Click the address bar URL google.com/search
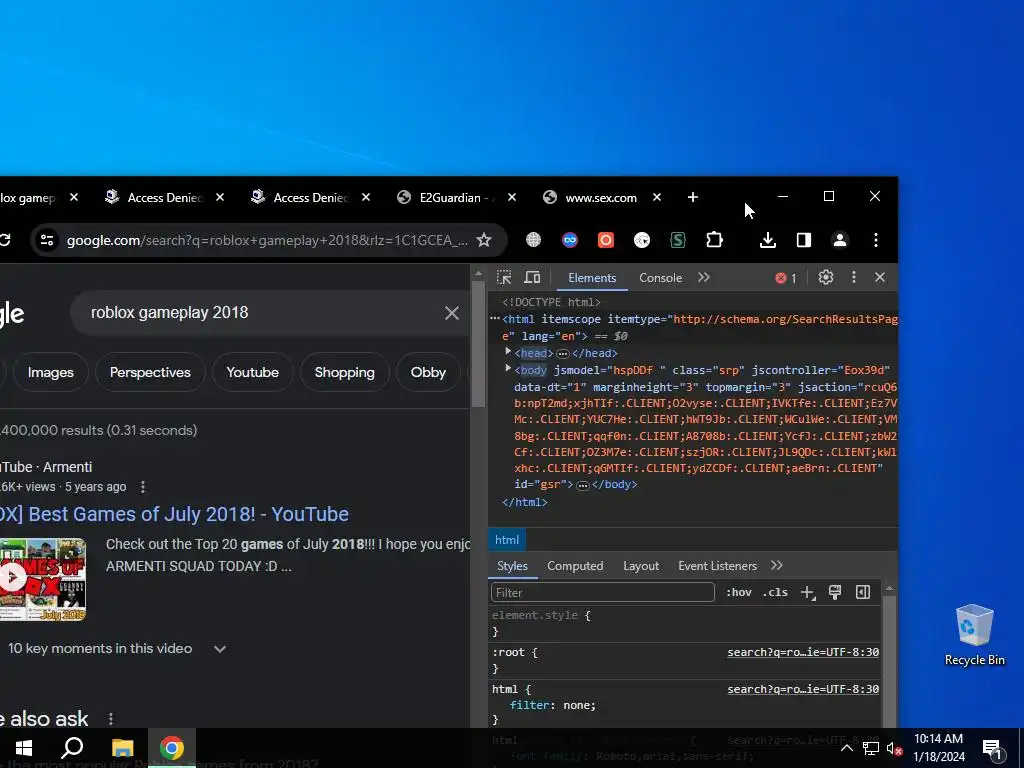The height and width of the screenshot is (768, 1024). click(266, 240)
